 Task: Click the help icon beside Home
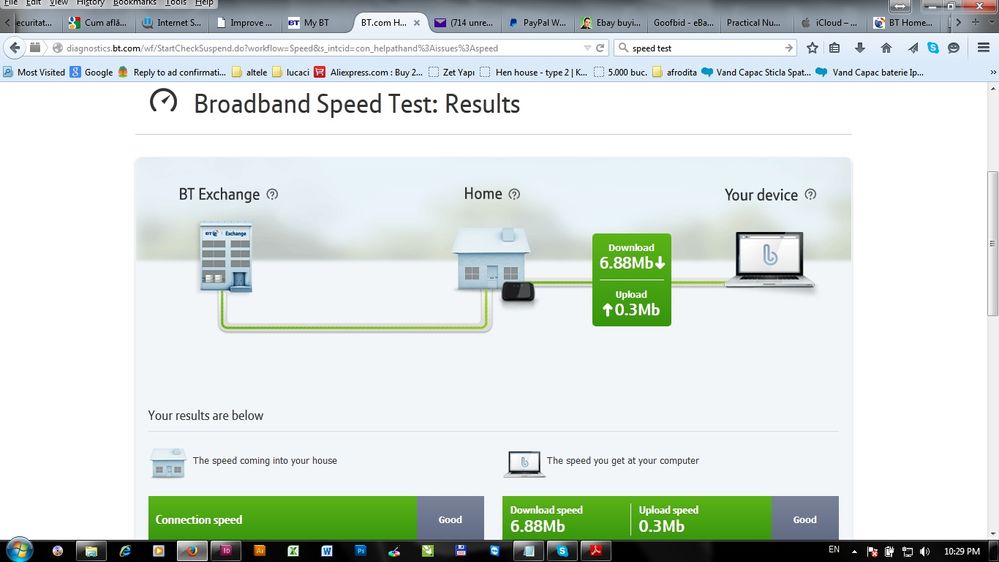[514, 194]
